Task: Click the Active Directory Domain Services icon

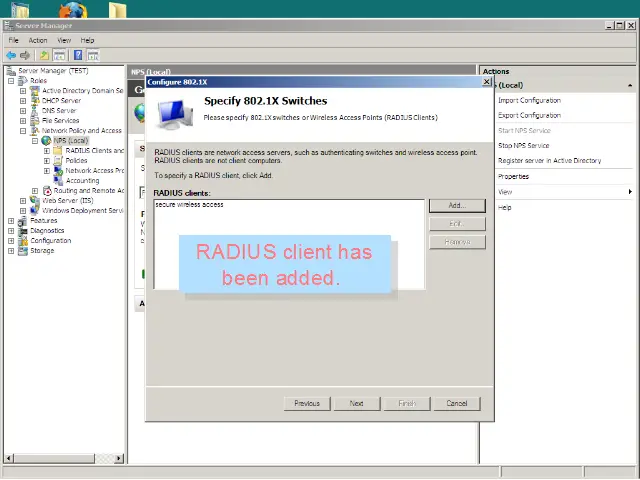Action: click(35, 91)
